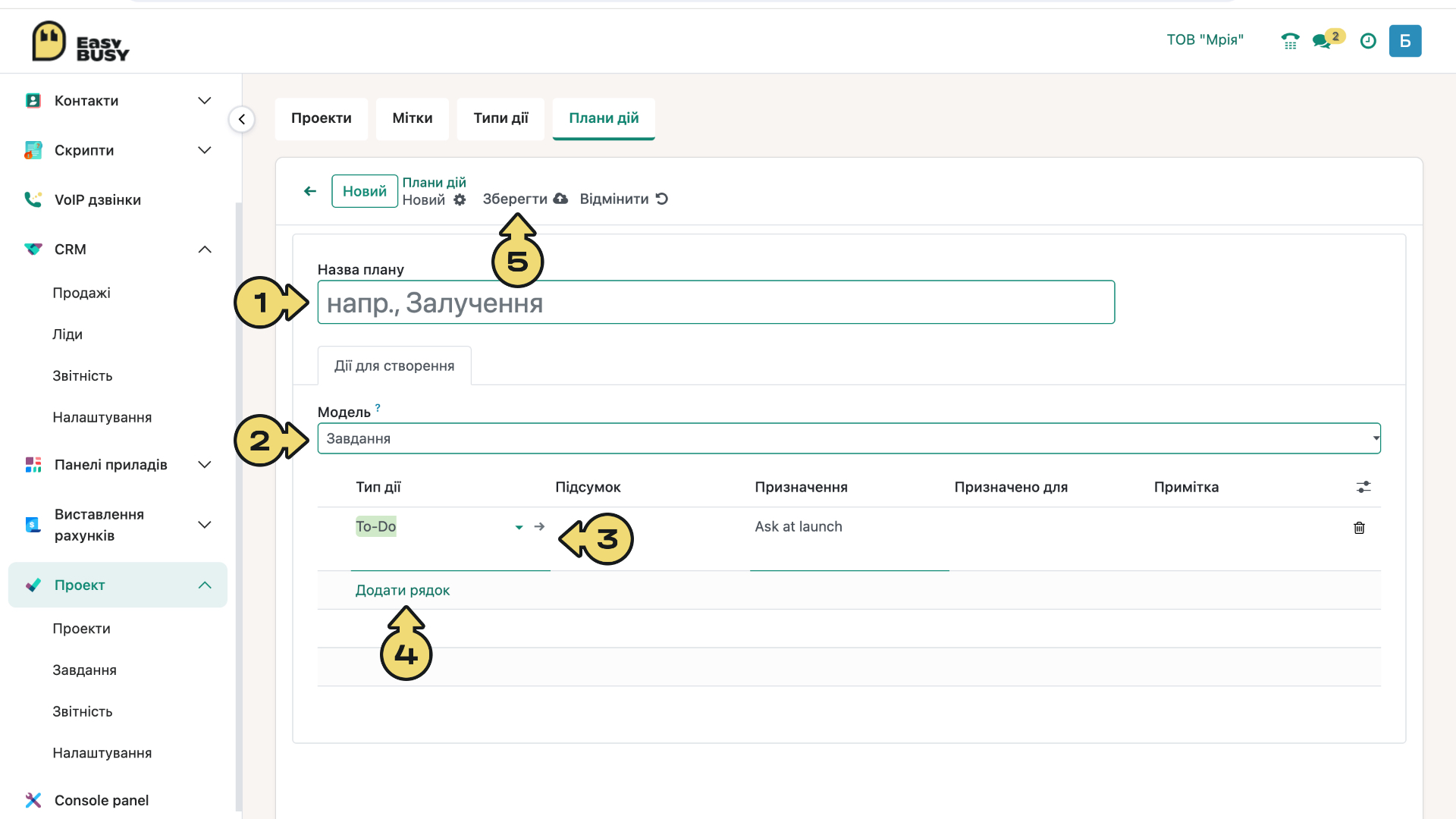The image size is (1456, 819).
Task: Open the Модель dropdown with Завдання
Action: (x=849, y=438)
